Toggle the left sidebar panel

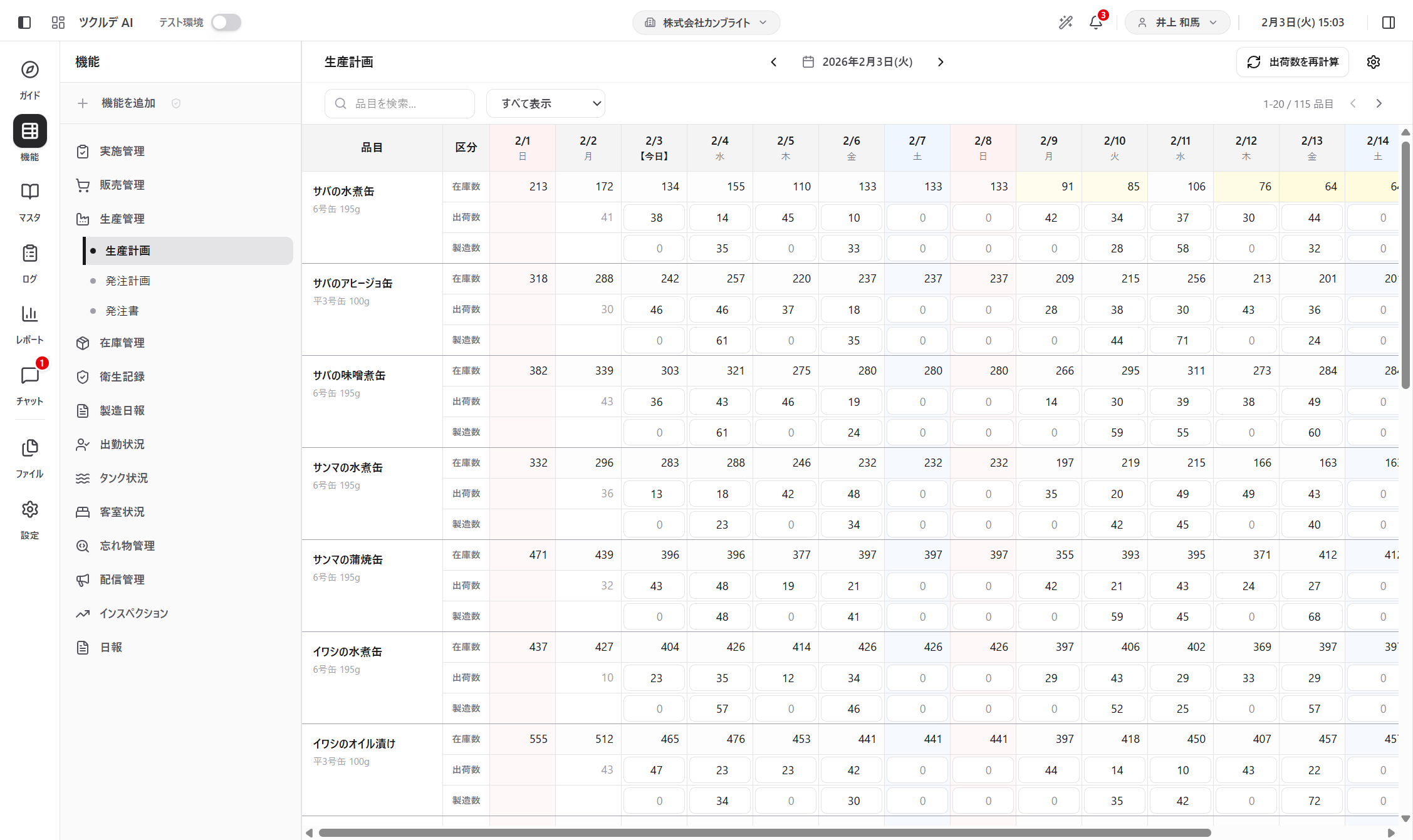24,22
